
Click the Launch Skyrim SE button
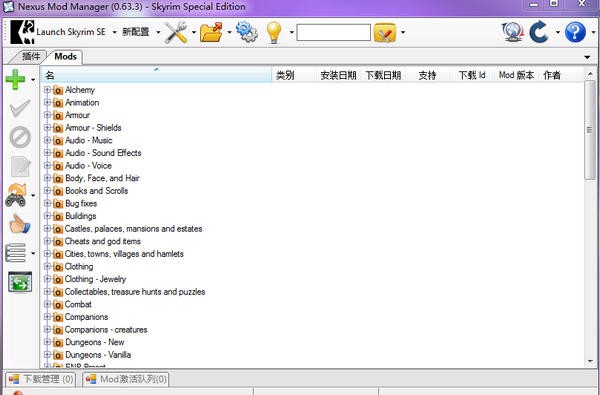coord(58,32)
